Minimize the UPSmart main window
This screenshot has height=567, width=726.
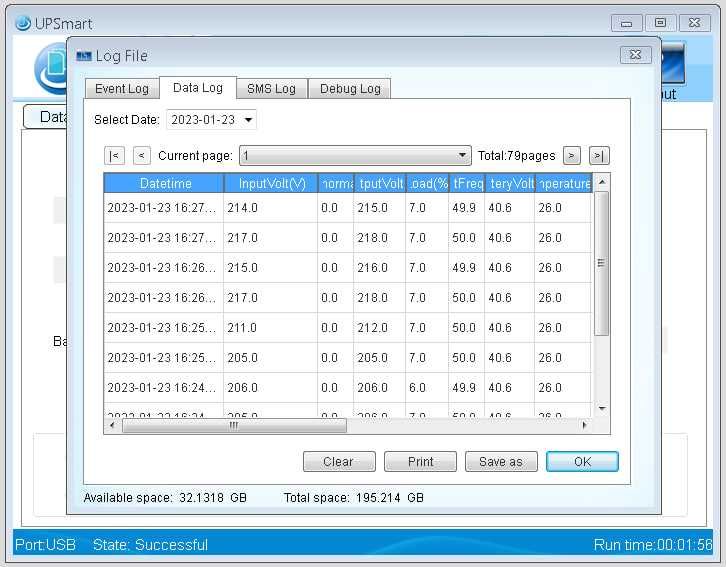coord(626,23)
